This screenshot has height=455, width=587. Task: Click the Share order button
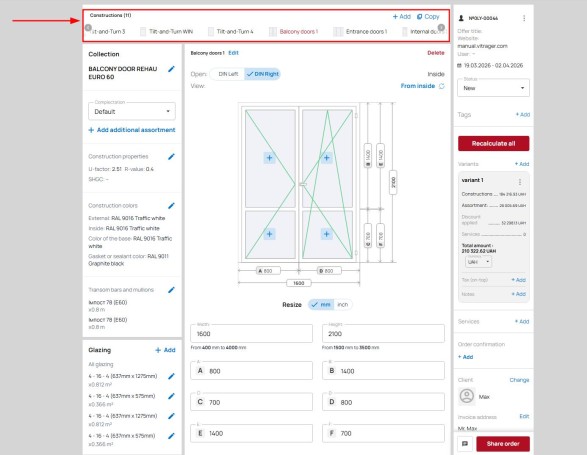coord(503,444)
